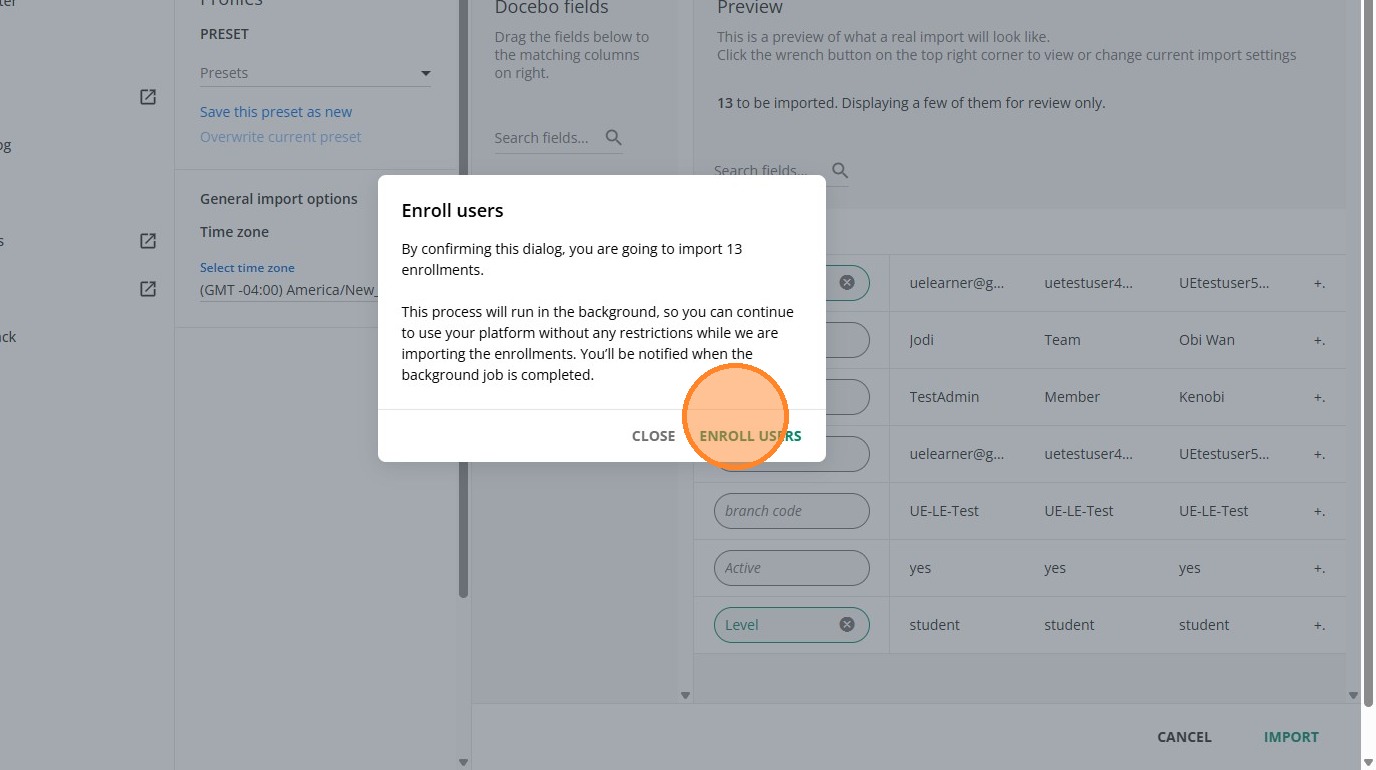Click the Member cell
This screenshot has width=1376, height=770.
(x=1072, y=397)
